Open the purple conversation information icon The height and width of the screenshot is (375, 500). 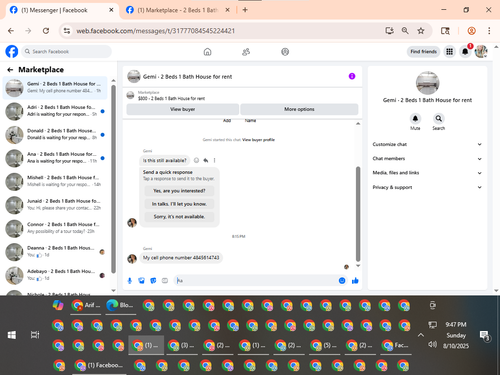pos(352,76)
